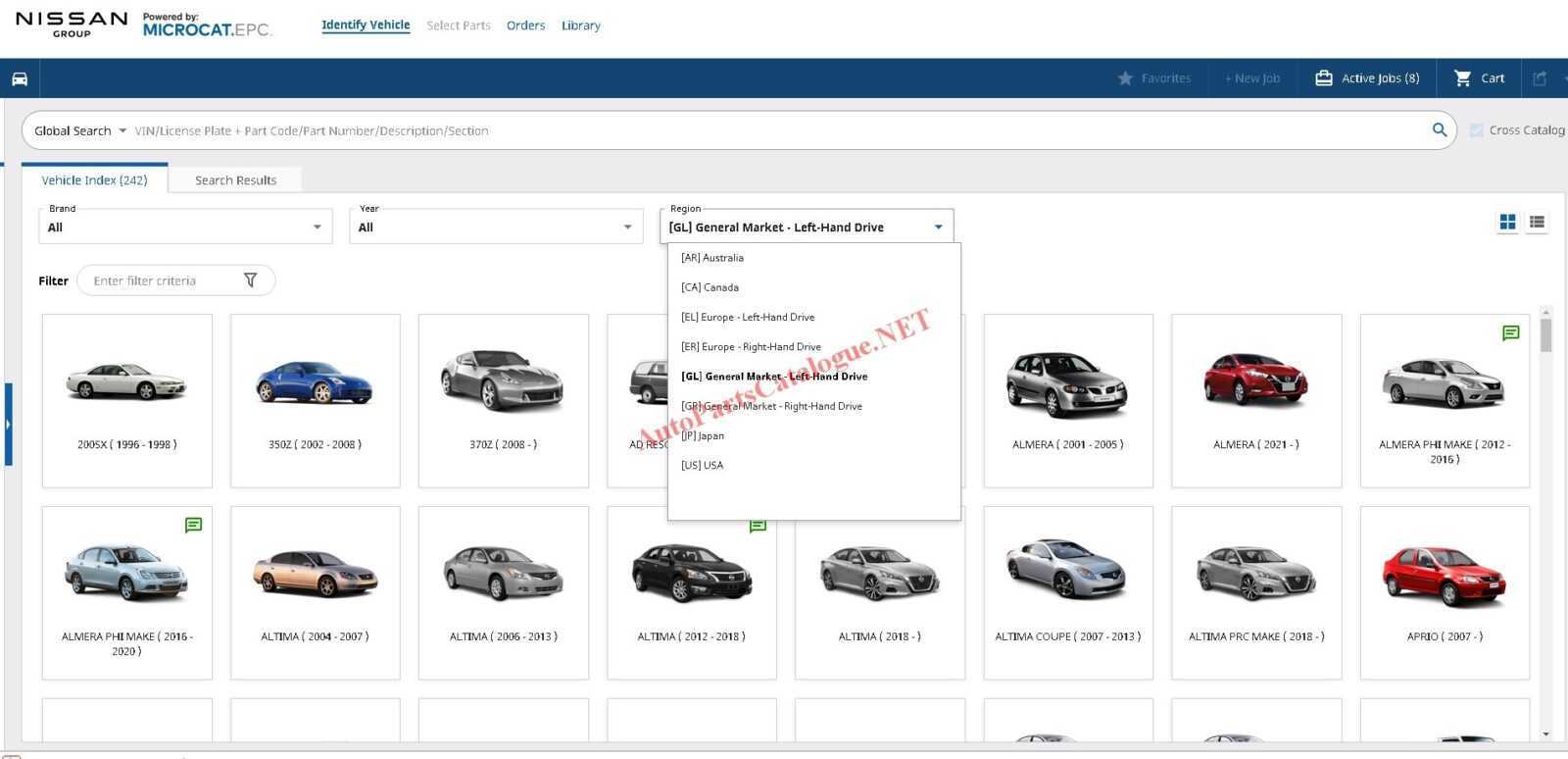Select [AR] Australia region option
Viewport: 1568px width, 759px height.
[x=813, y=258]
